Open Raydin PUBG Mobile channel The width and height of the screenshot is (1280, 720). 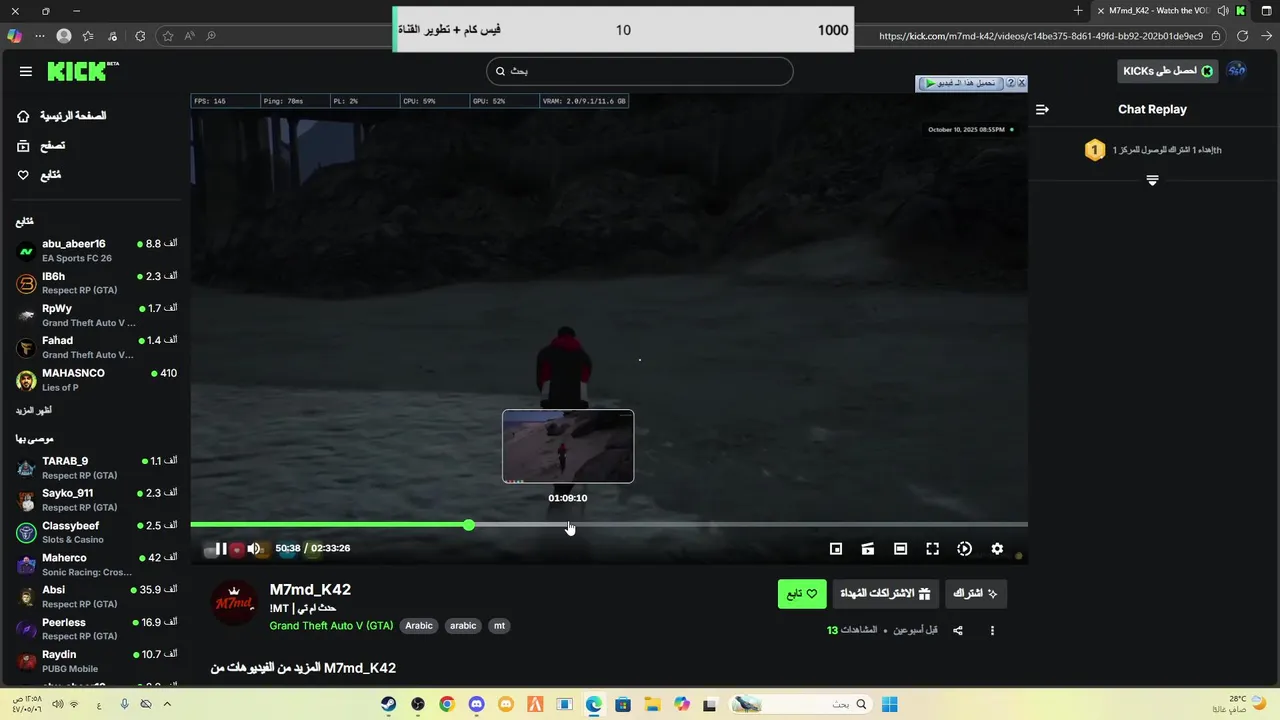tap(96, 661)
